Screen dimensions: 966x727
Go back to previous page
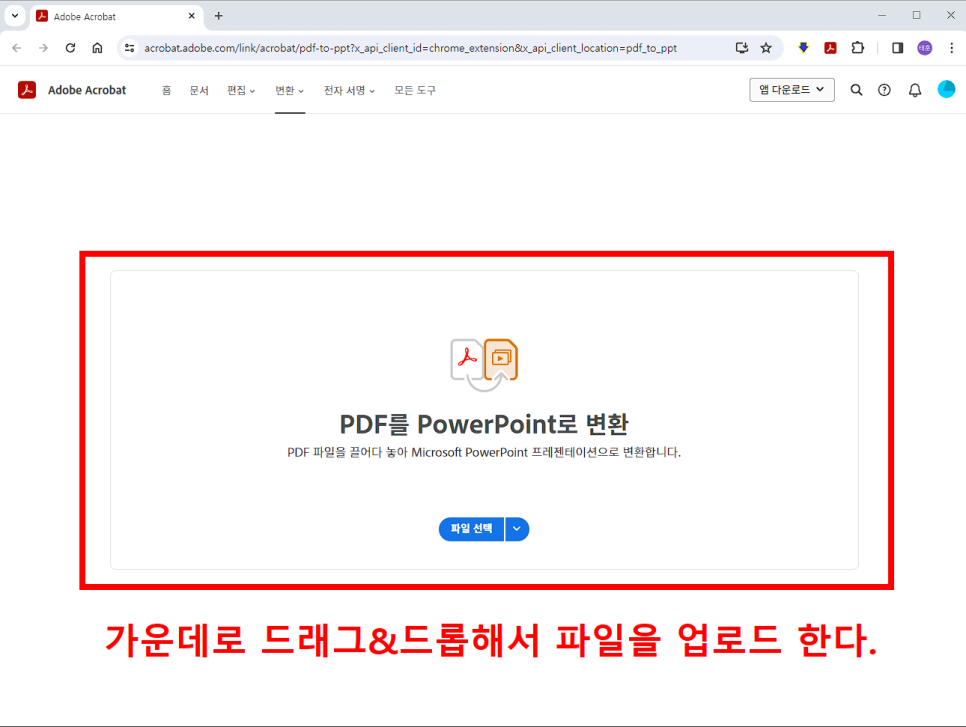coord(17,47)
